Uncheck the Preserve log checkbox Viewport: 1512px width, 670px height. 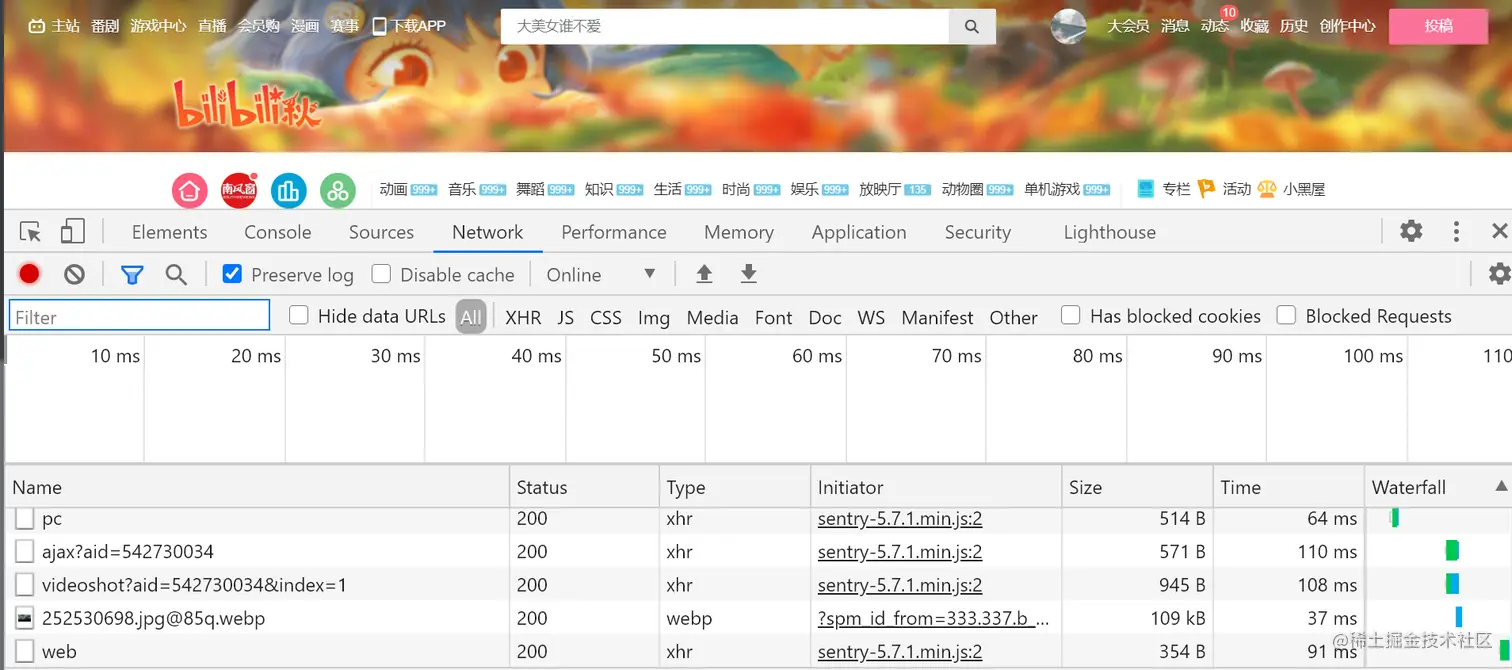232,274
